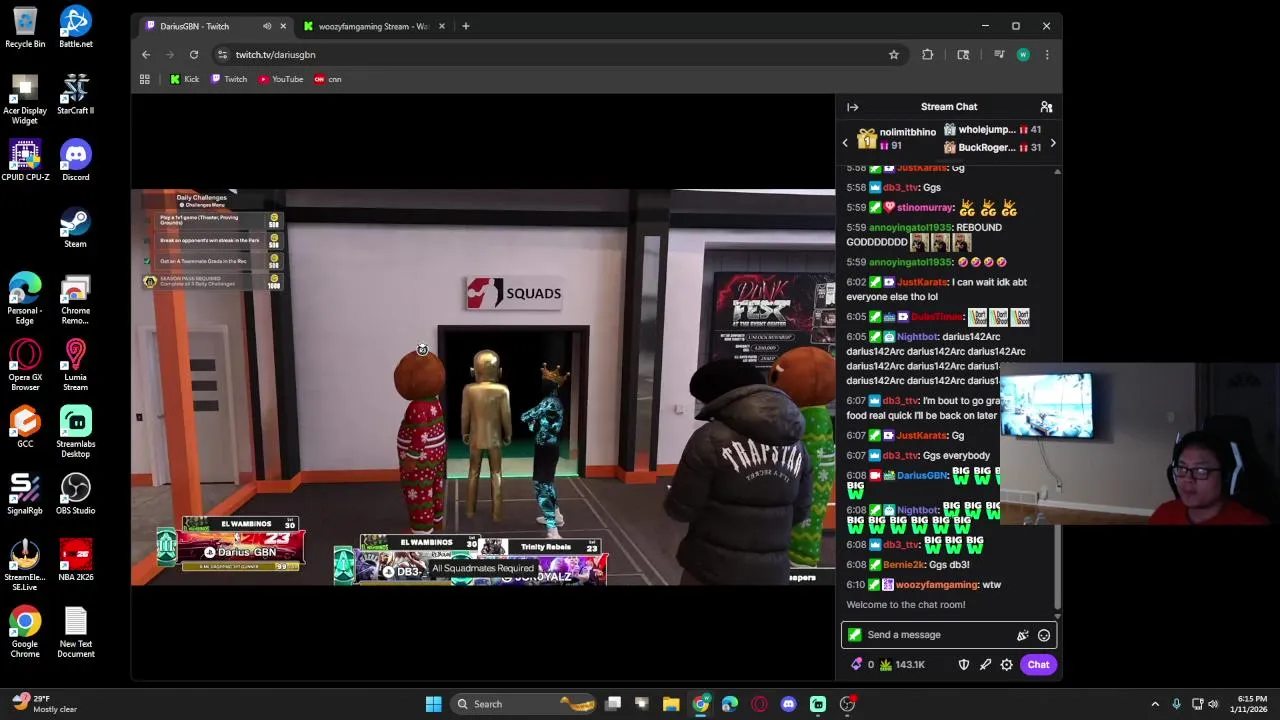Mute the DariusGBN Twitch tab audio
Image resolution: width=1280 pixels, height=720 pixels.
pos(266,26)
